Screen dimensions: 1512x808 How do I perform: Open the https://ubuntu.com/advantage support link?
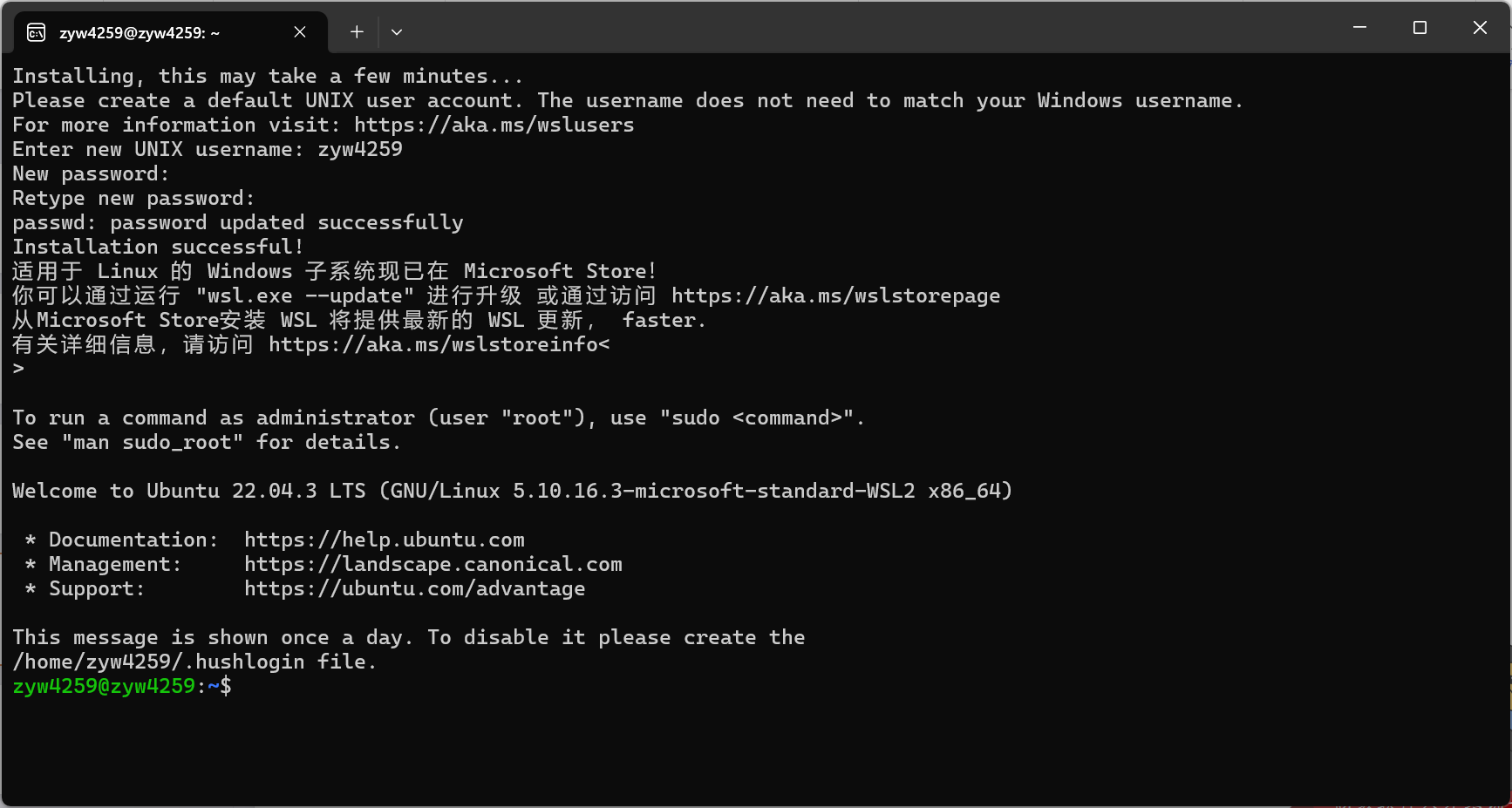415,588
